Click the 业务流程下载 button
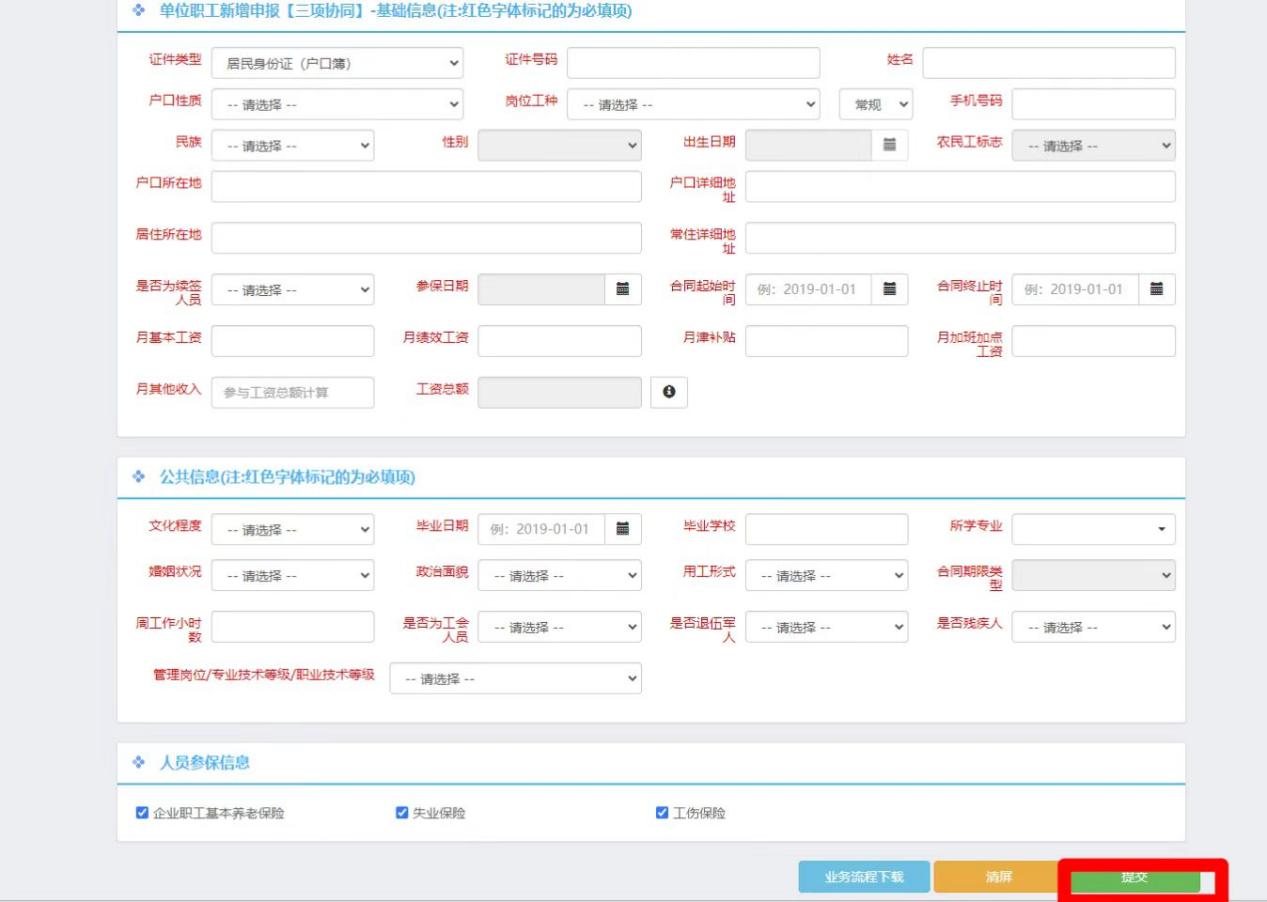This screenshot has width=1267, height=902. tap(864, 877)
